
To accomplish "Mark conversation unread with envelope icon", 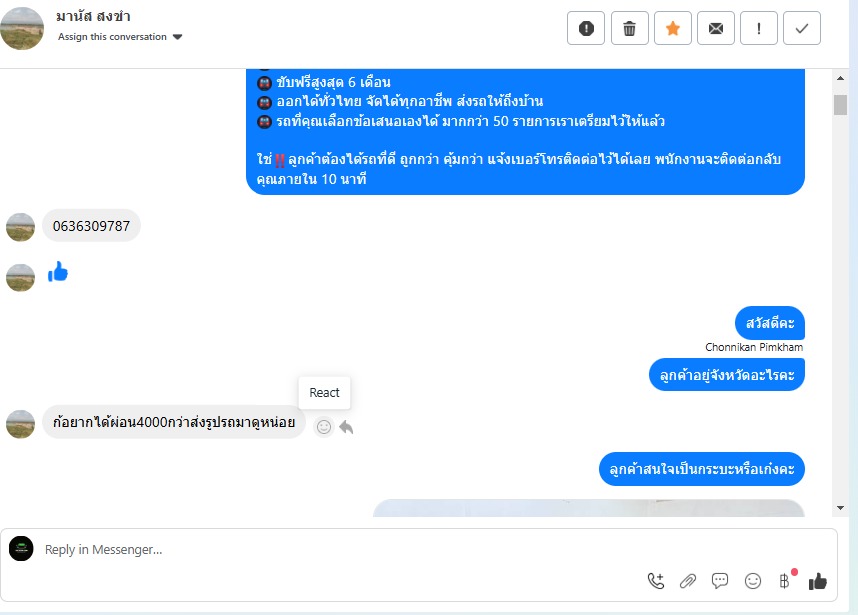I will 716,28.
